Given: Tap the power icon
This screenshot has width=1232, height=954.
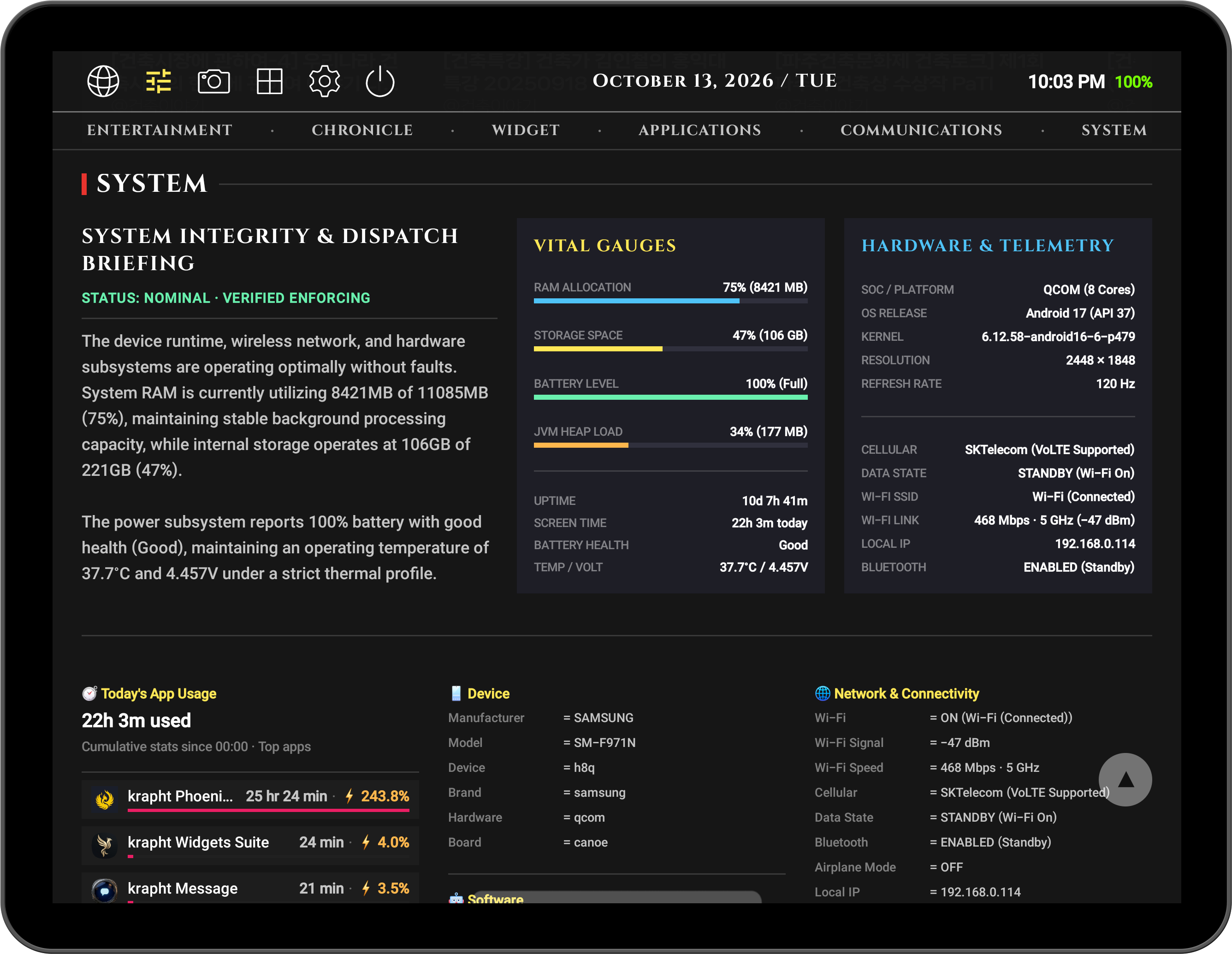Looking at the screenshot, I should pos(380,82).
